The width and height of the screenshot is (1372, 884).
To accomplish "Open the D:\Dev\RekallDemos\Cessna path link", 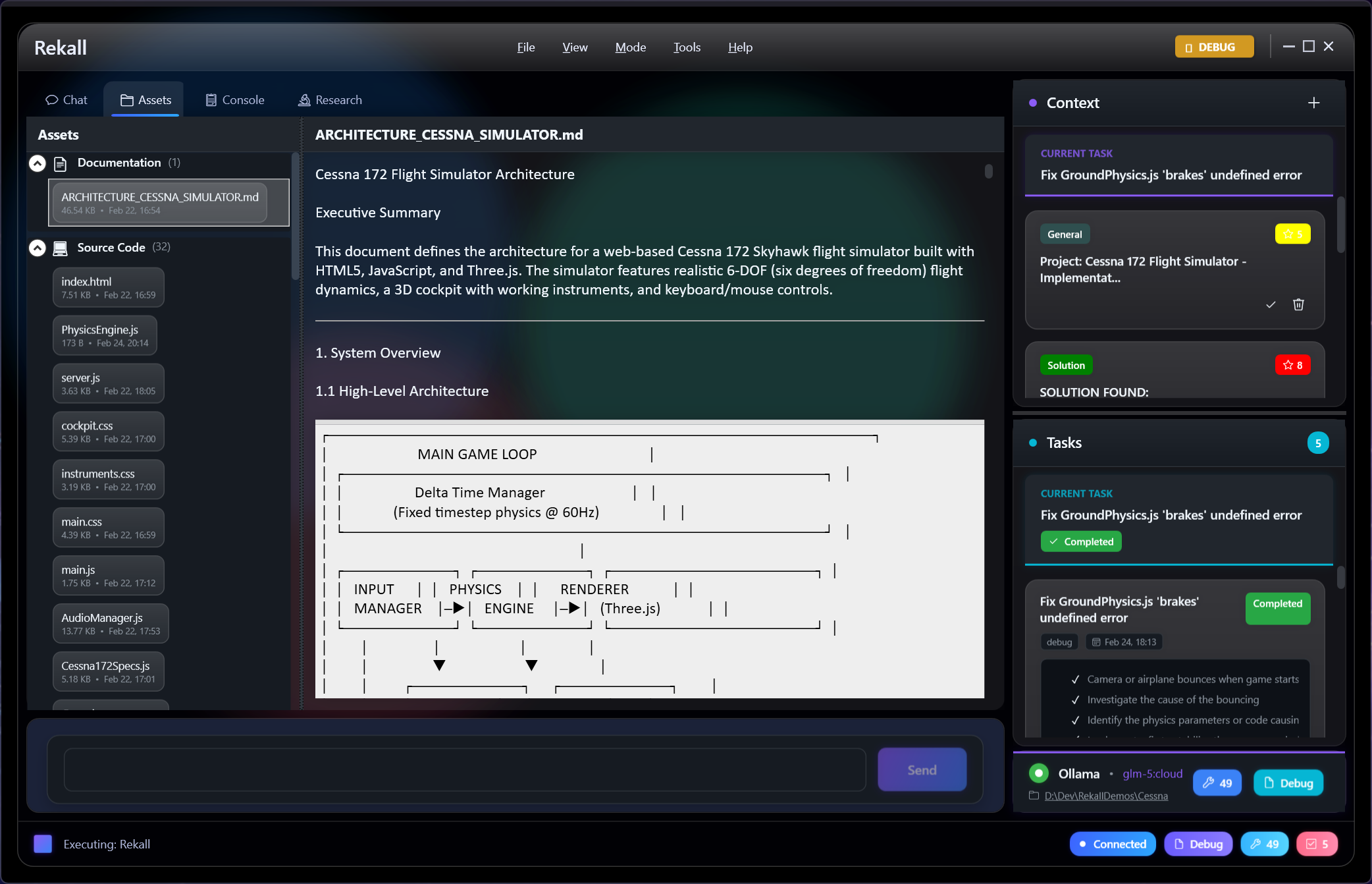I will [1106, 796].
